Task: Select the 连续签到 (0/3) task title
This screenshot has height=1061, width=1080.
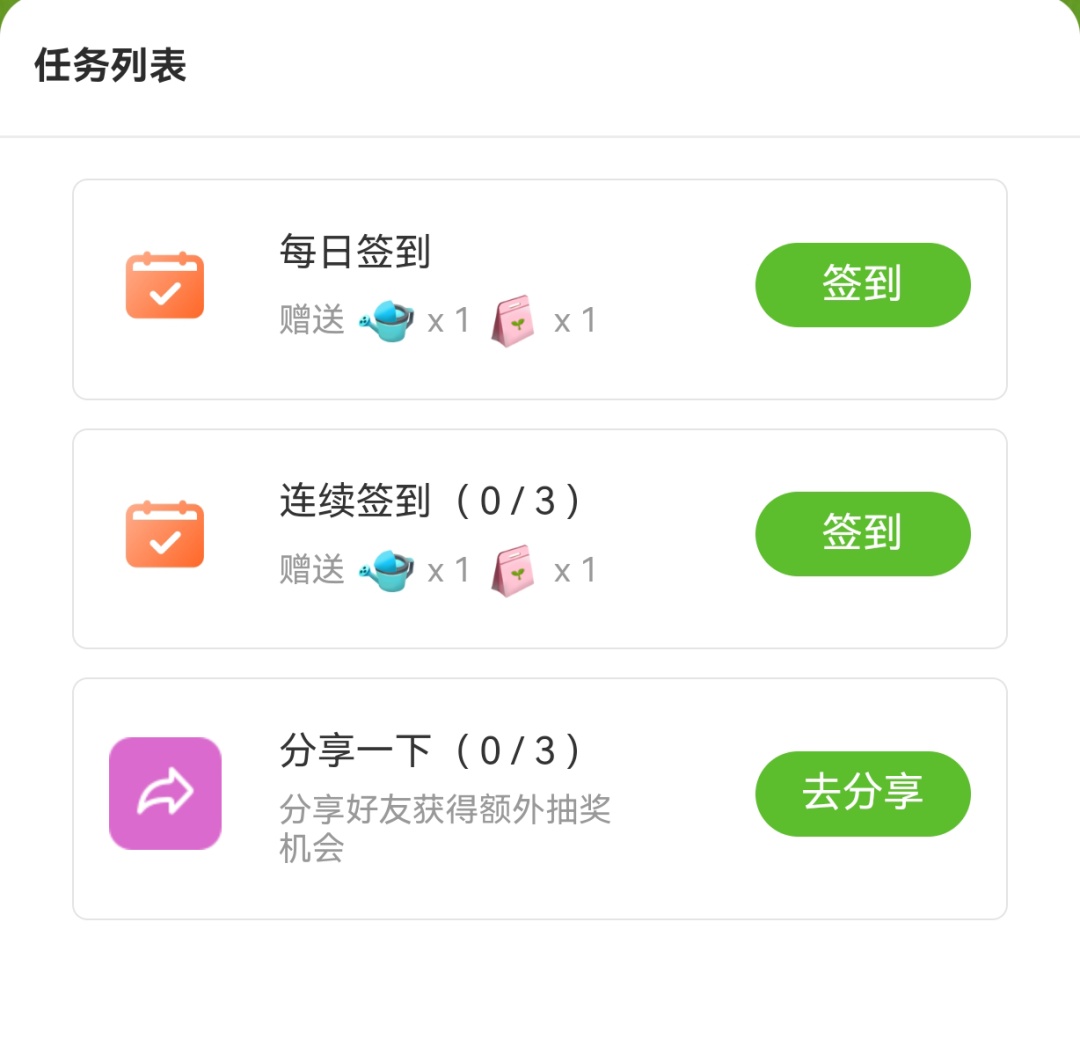Action: (430, 501)
